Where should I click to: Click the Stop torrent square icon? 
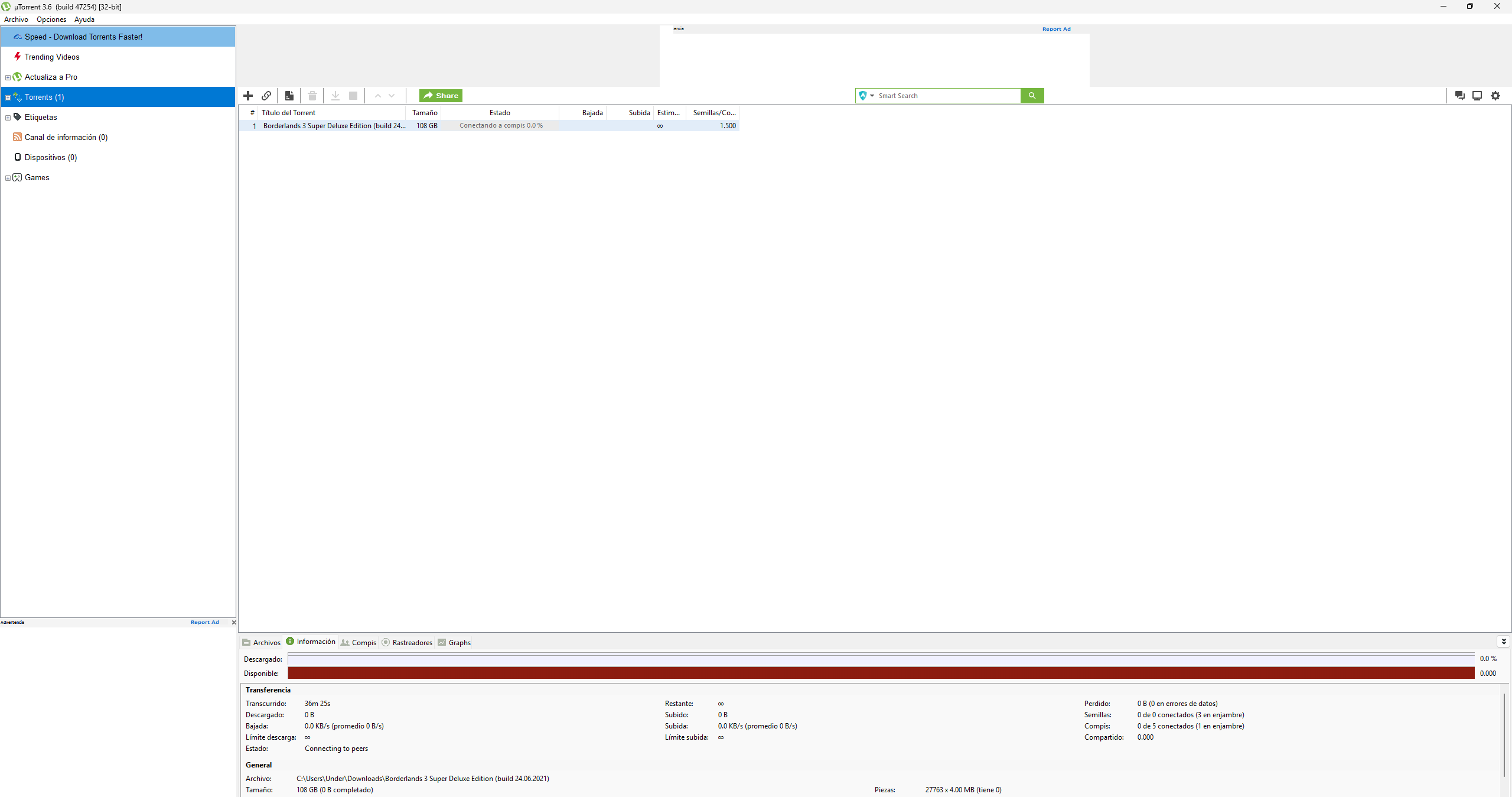tap(353, 96)
